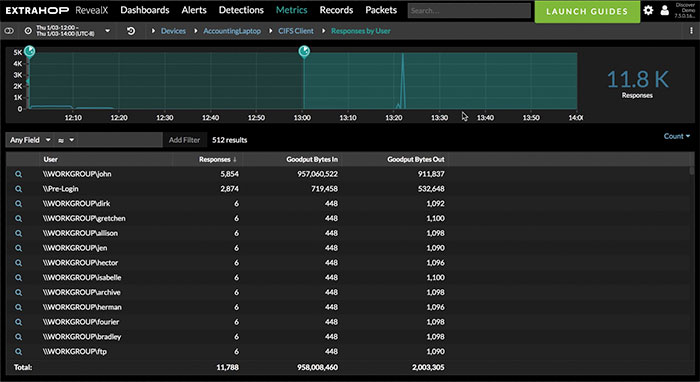Sort by Goodput Bytes Out column

416,159
